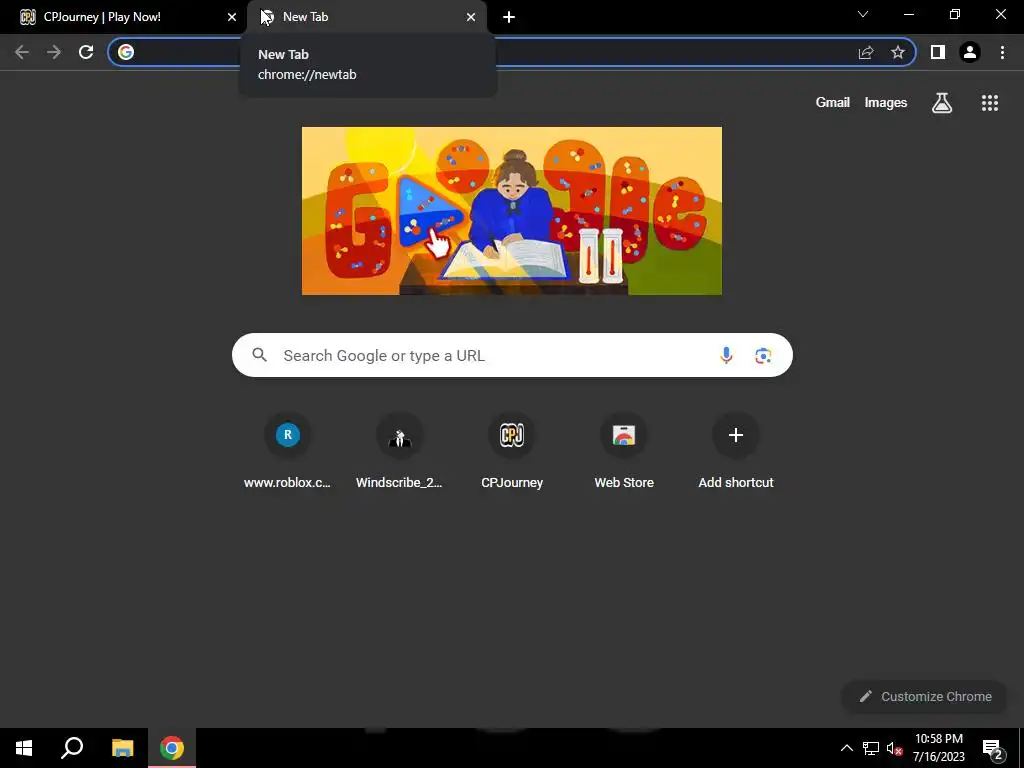
Task: Open the Chrome profile avatar
Action: [x=970, y=52]
